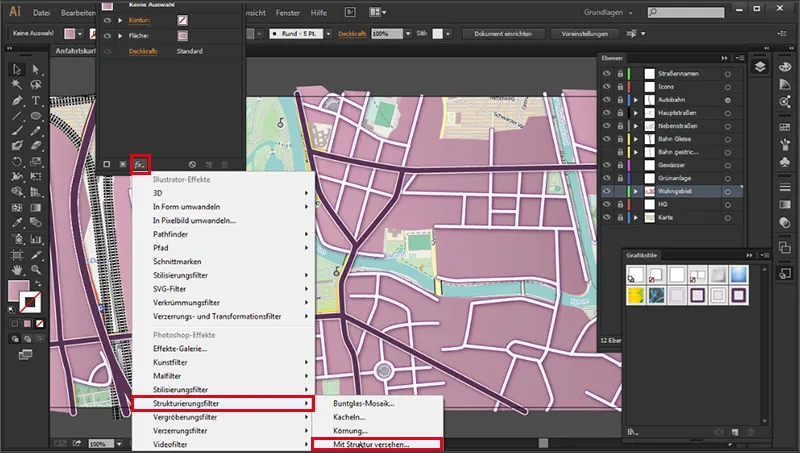This screenshot has width=800, height=453.
Task: Expand Fläche attribute disclosure triangle
Action: click(120, 36)
